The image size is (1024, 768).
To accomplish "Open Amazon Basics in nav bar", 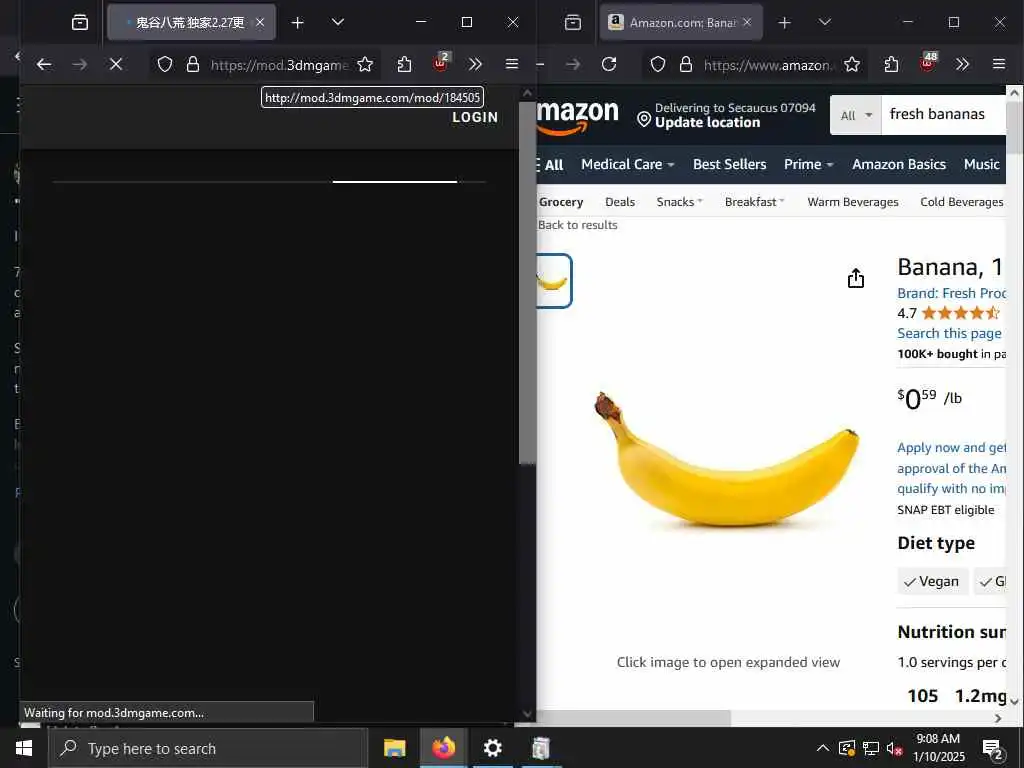I will pos(899,165).
